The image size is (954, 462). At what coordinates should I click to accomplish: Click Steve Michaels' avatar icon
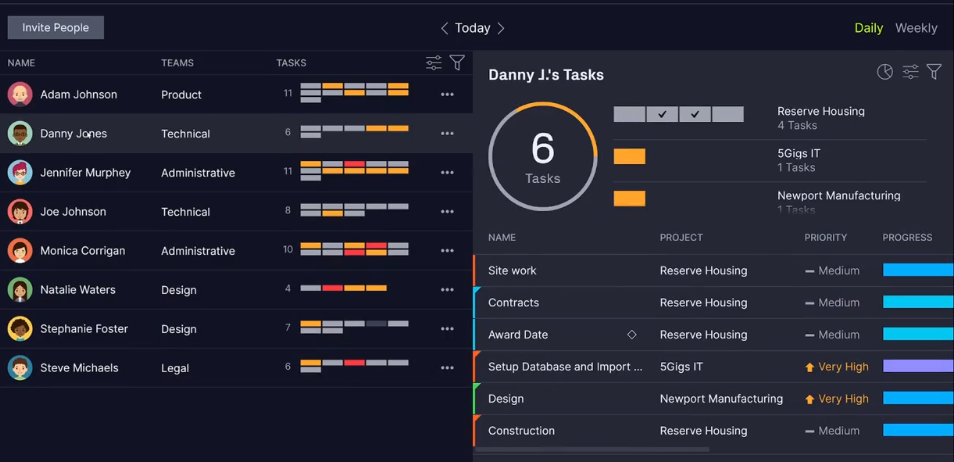pos(20,368)
